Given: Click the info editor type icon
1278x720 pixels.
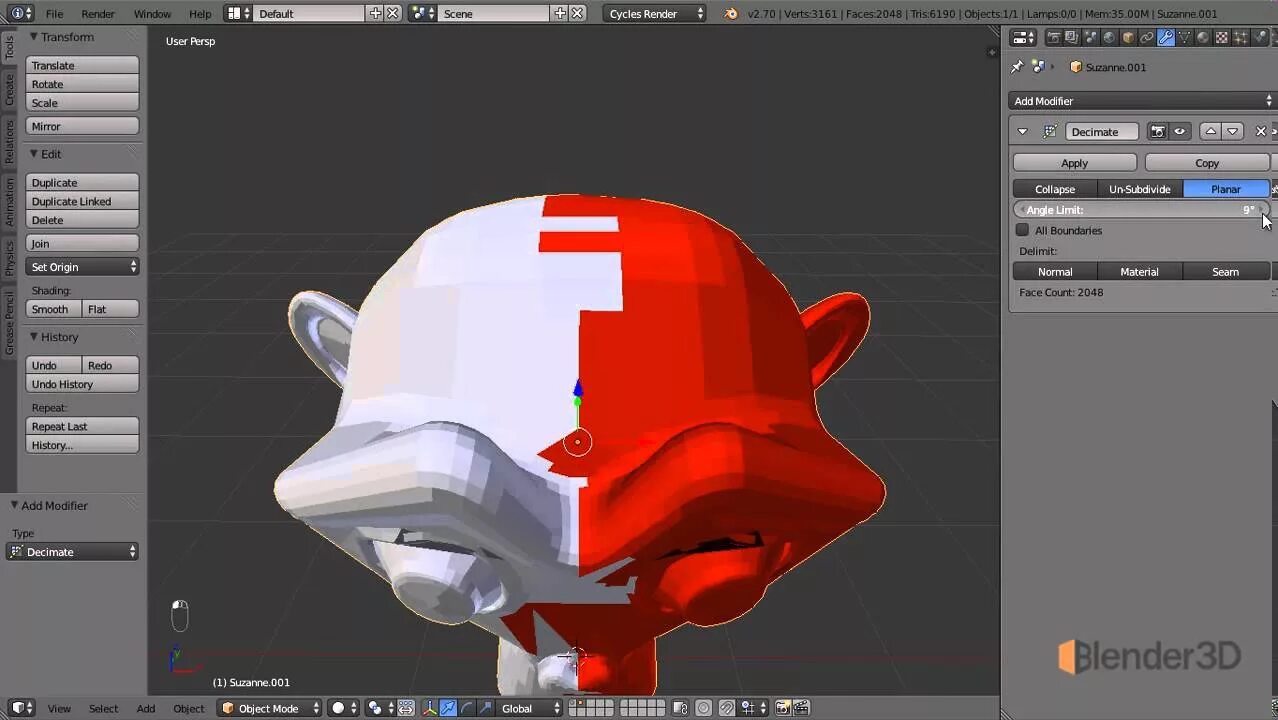Looking at the screenshot, I should tap(20, 13).
